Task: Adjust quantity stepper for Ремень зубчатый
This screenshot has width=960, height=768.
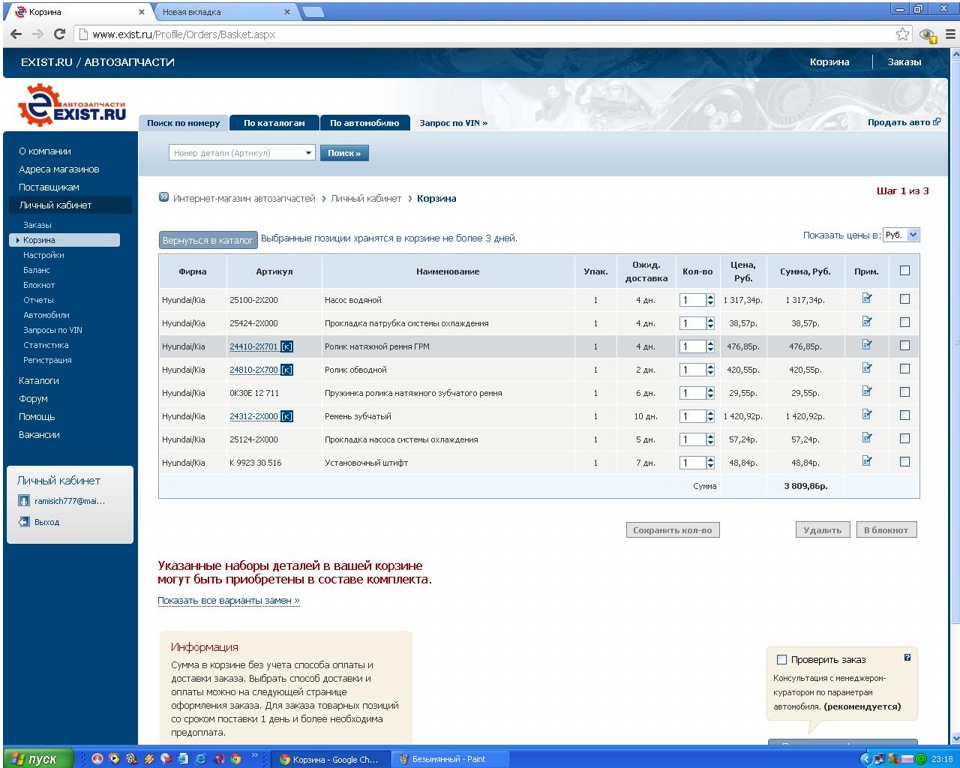Action: pos(710,416)
